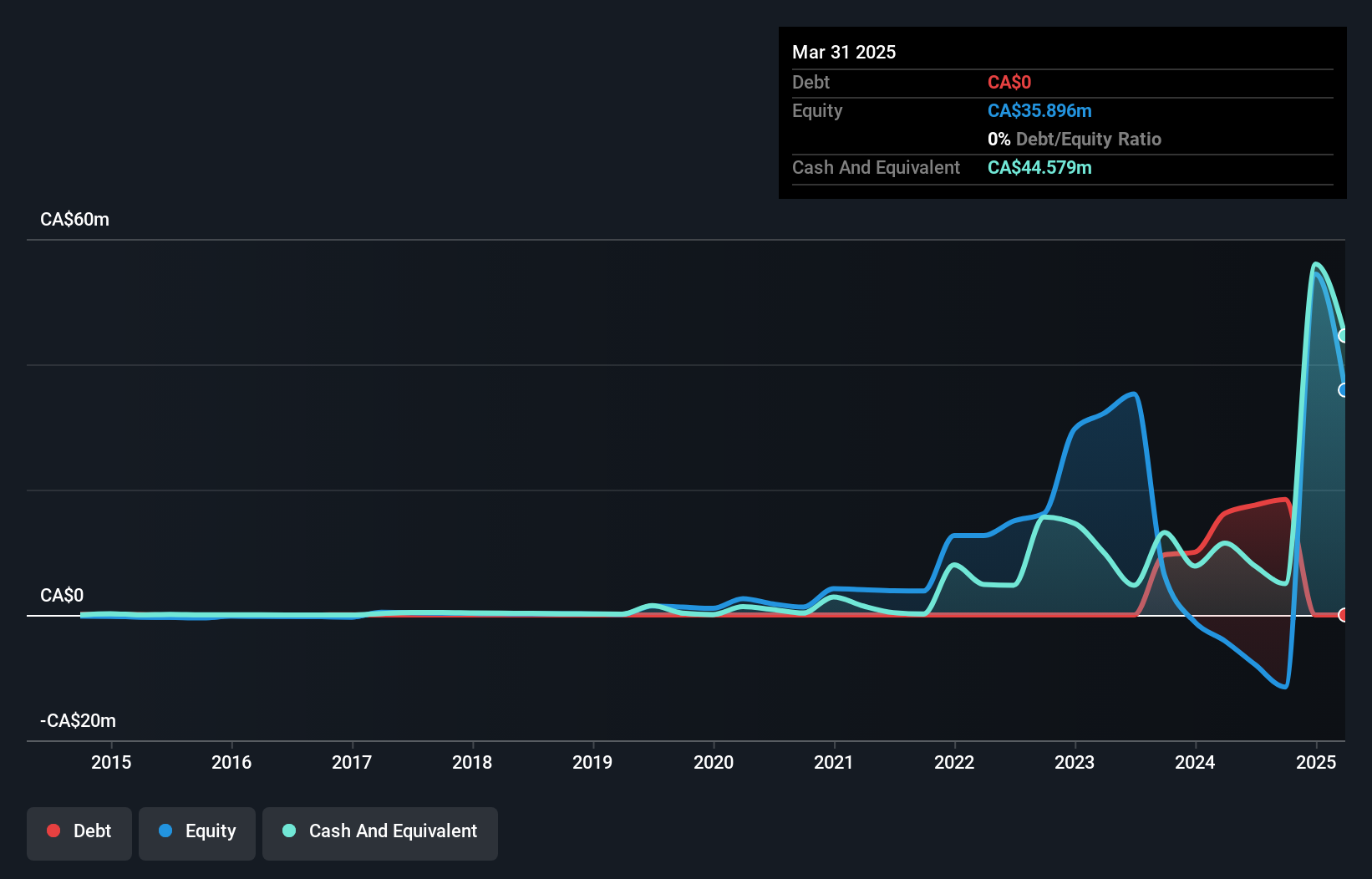This screenshot has height=879, width=1372.
Task: Click the blue Equity endpoint marker
Action: pos(1344,390)
